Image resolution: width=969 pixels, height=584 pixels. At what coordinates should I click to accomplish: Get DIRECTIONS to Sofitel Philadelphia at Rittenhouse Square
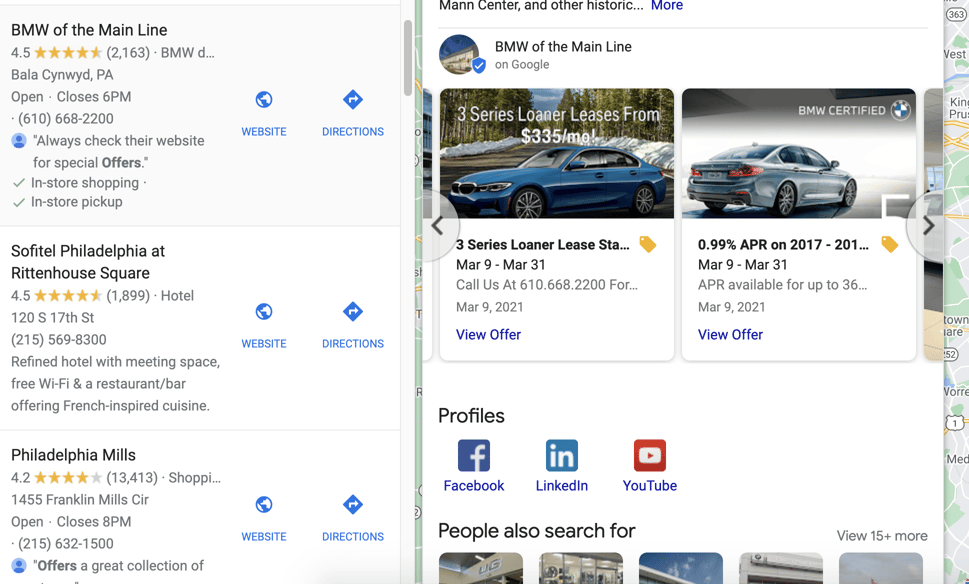coord(352,312)
